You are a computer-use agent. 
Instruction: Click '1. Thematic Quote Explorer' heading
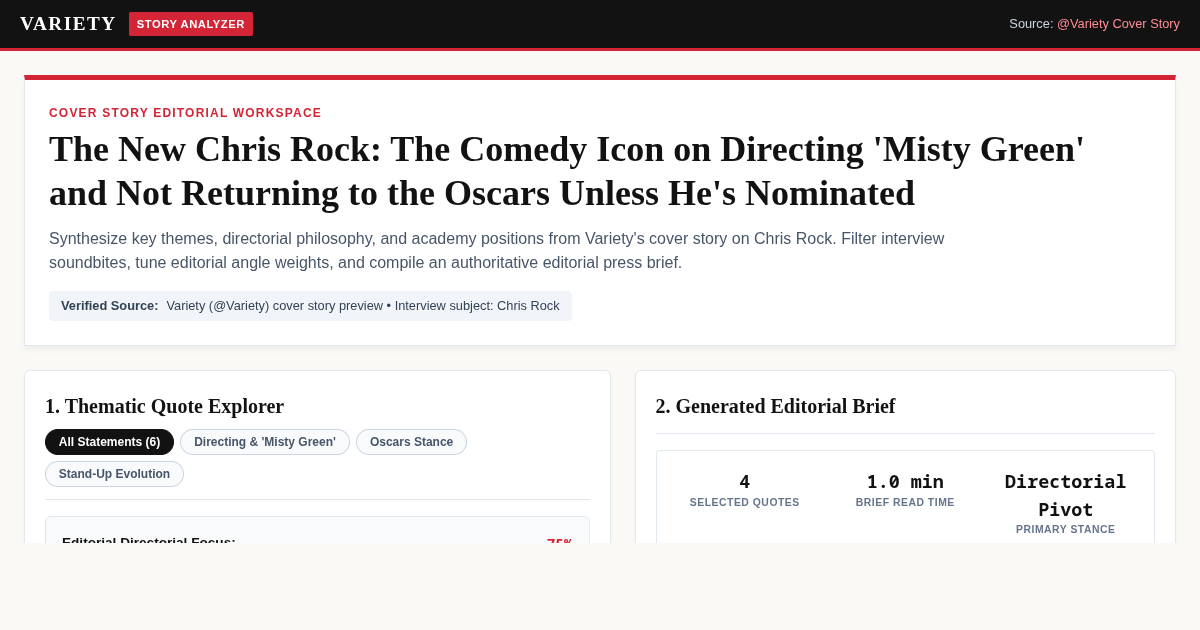[x=165, y=406]
